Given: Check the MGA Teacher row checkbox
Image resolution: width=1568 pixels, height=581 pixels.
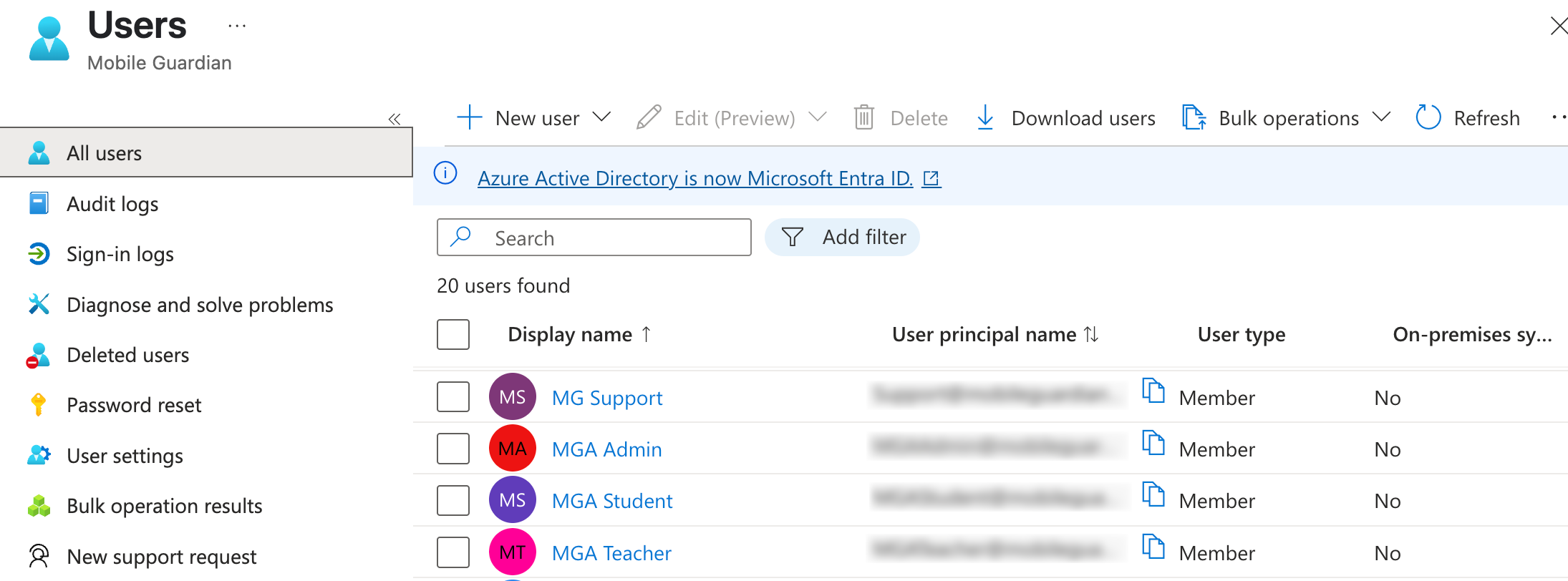Looking at the screenshot, I should [453, 552].
